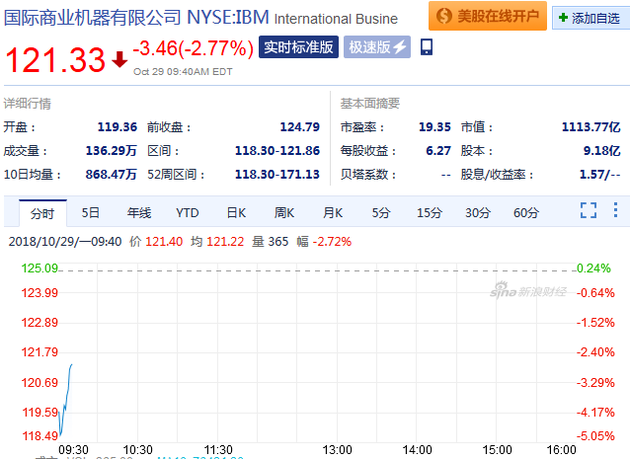Click the chart readout 幅 -2.72%

point(324,242)
